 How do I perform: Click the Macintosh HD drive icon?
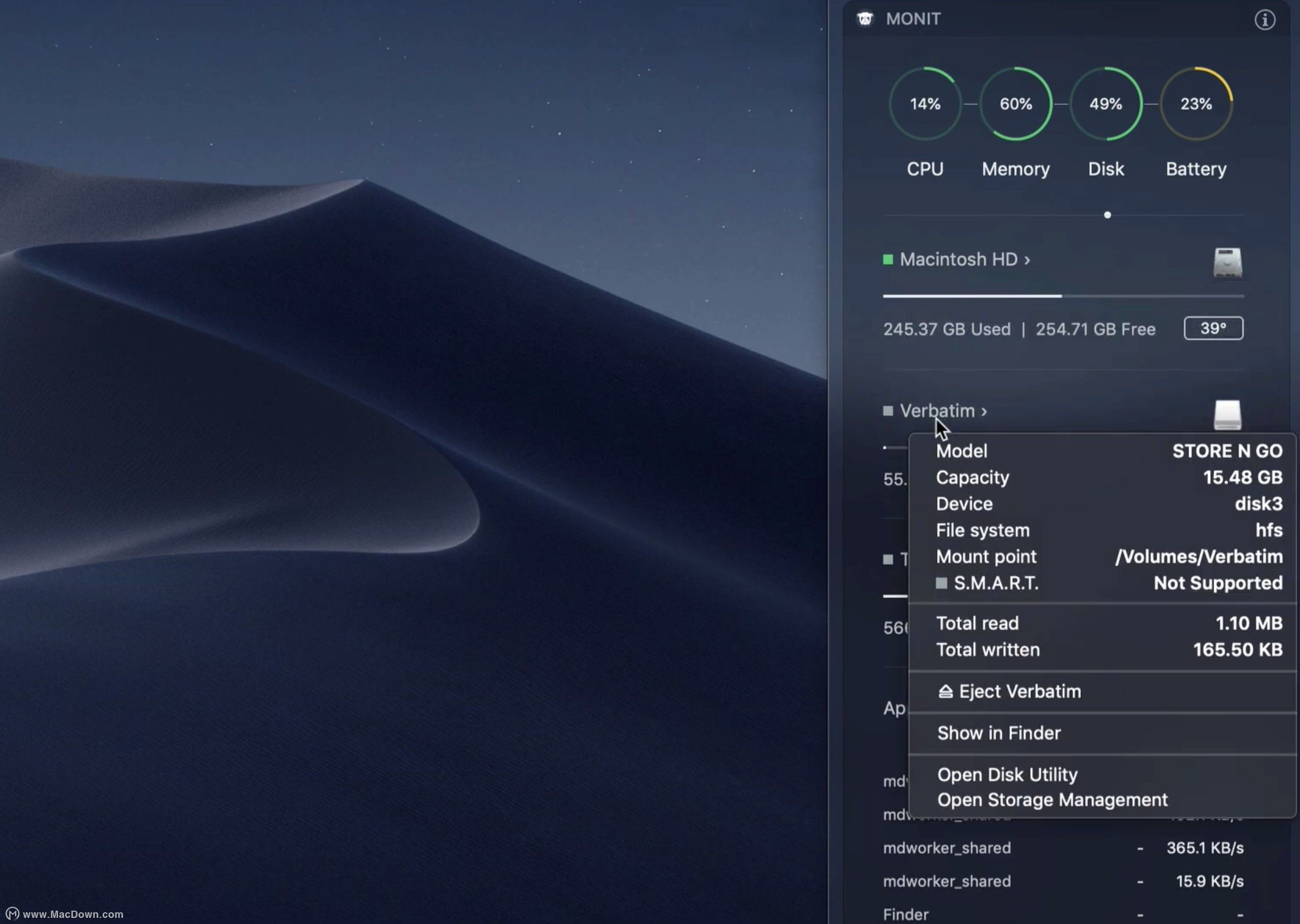(x=1227, y=262)
